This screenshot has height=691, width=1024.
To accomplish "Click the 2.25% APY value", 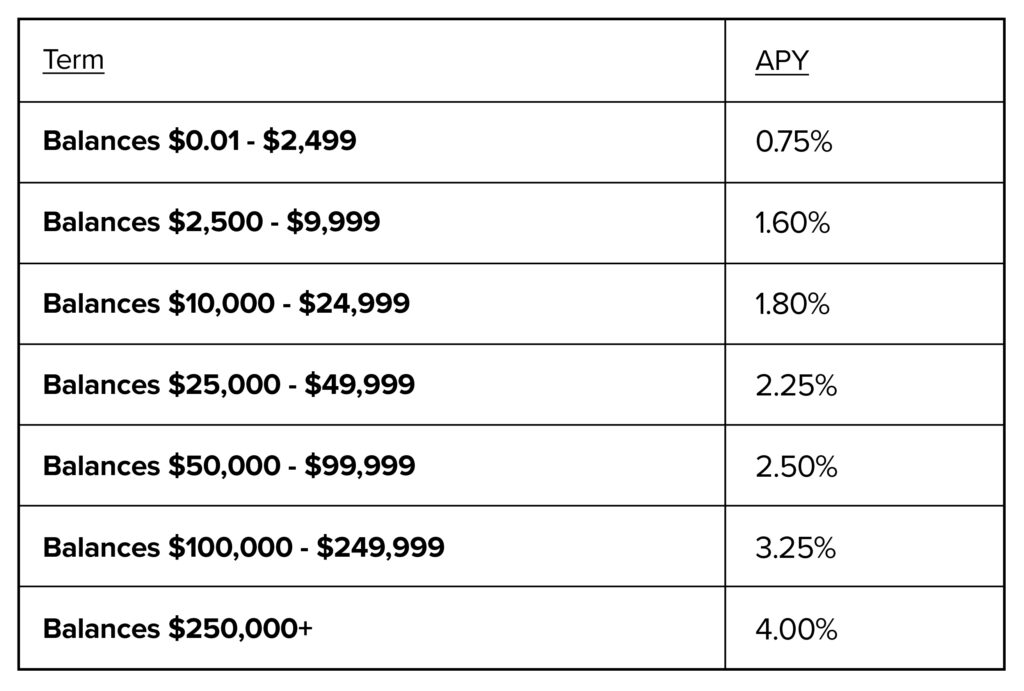I will (x=796, y=386).
